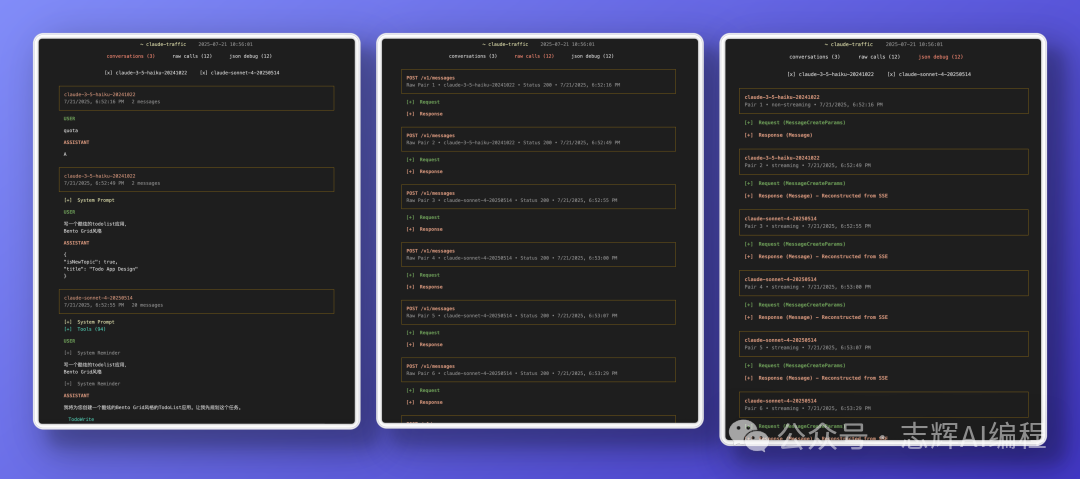This screenshot has height=479, width=1080.
Task: Expand Pair 4 Response Reconstructed from SSE
Action: coord(816,317)
